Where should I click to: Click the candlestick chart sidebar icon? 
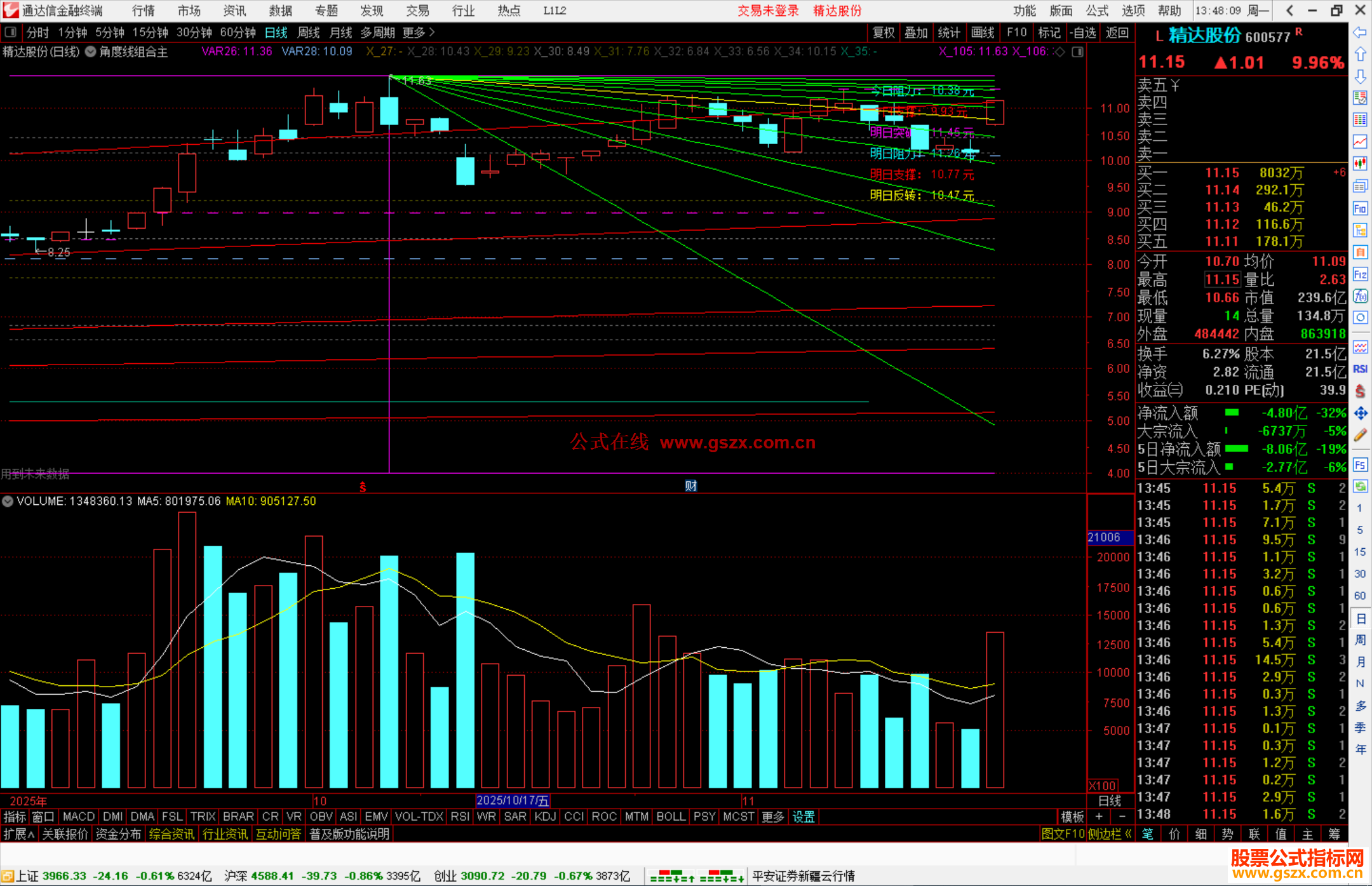[1360, 163]
